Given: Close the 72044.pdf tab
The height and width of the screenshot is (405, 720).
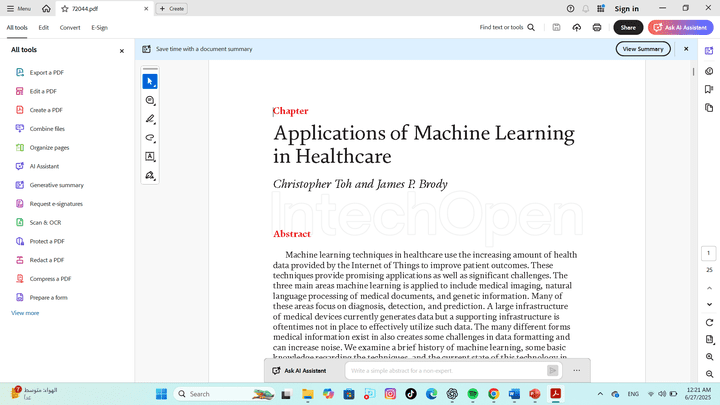Looking at the screenshot, I should coord(146,9).
